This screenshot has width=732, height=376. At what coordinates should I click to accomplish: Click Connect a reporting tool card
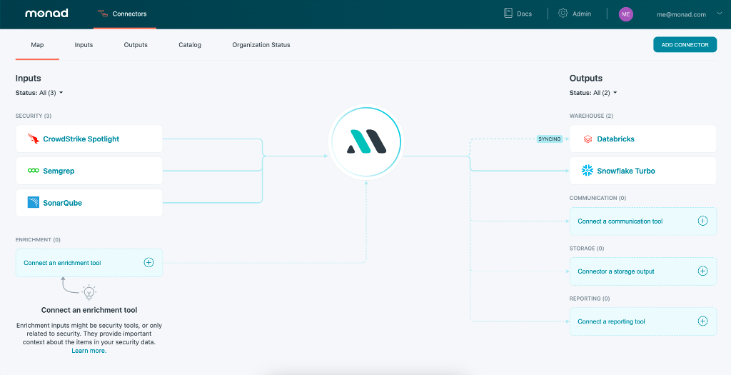(x=643, y=321)
